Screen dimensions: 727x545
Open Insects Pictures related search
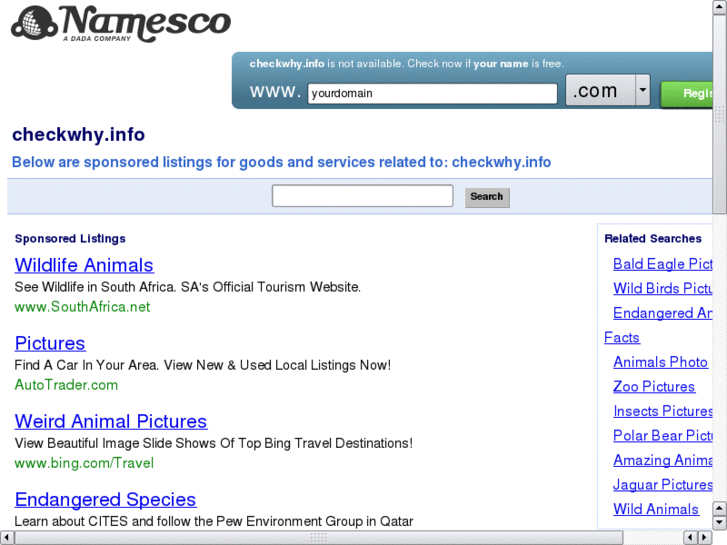click(663, 411)
